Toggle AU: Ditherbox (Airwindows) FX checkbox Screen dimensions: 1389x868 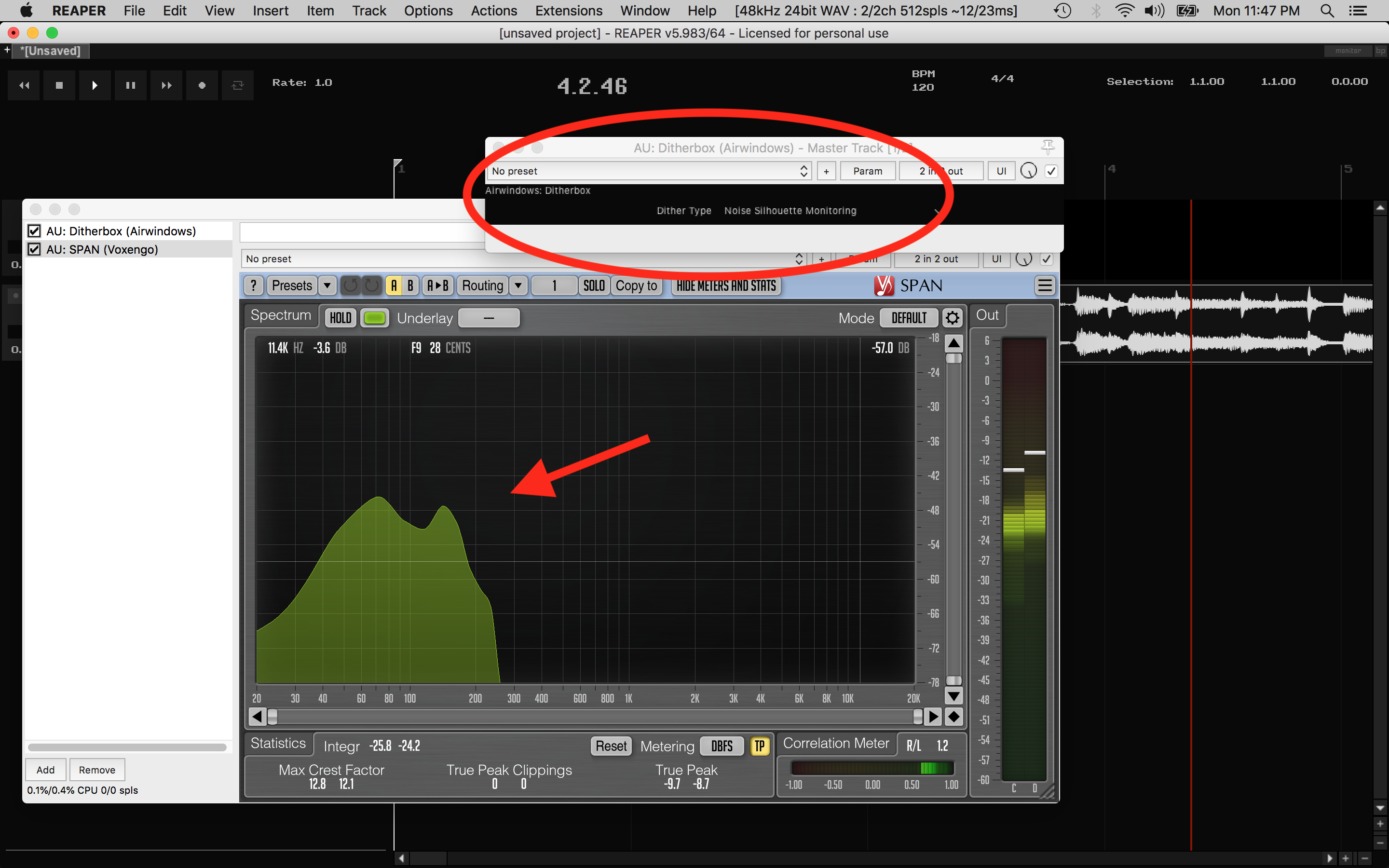[x=34, y=231]
